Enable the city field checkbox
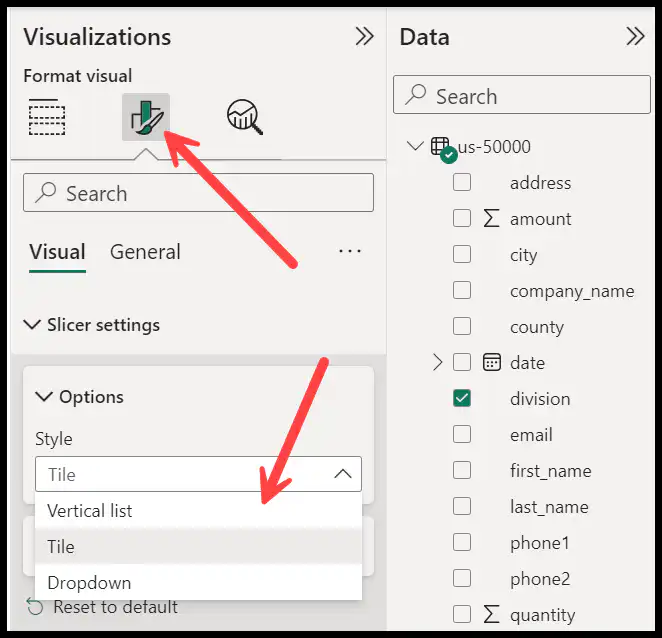 tap(462, 254)
